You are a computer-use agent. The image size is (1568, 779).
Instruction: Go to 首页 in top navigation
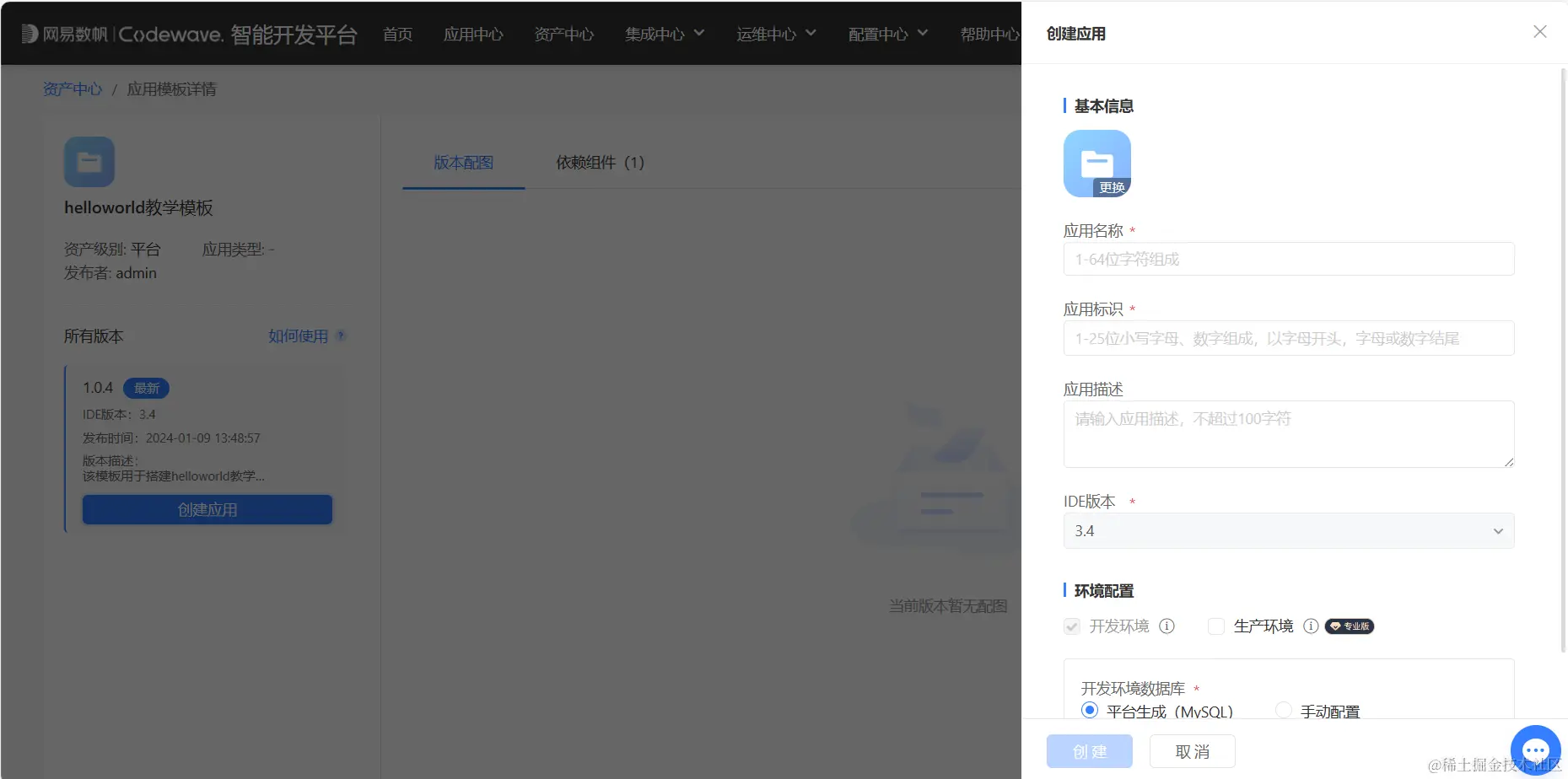[397, 34]
